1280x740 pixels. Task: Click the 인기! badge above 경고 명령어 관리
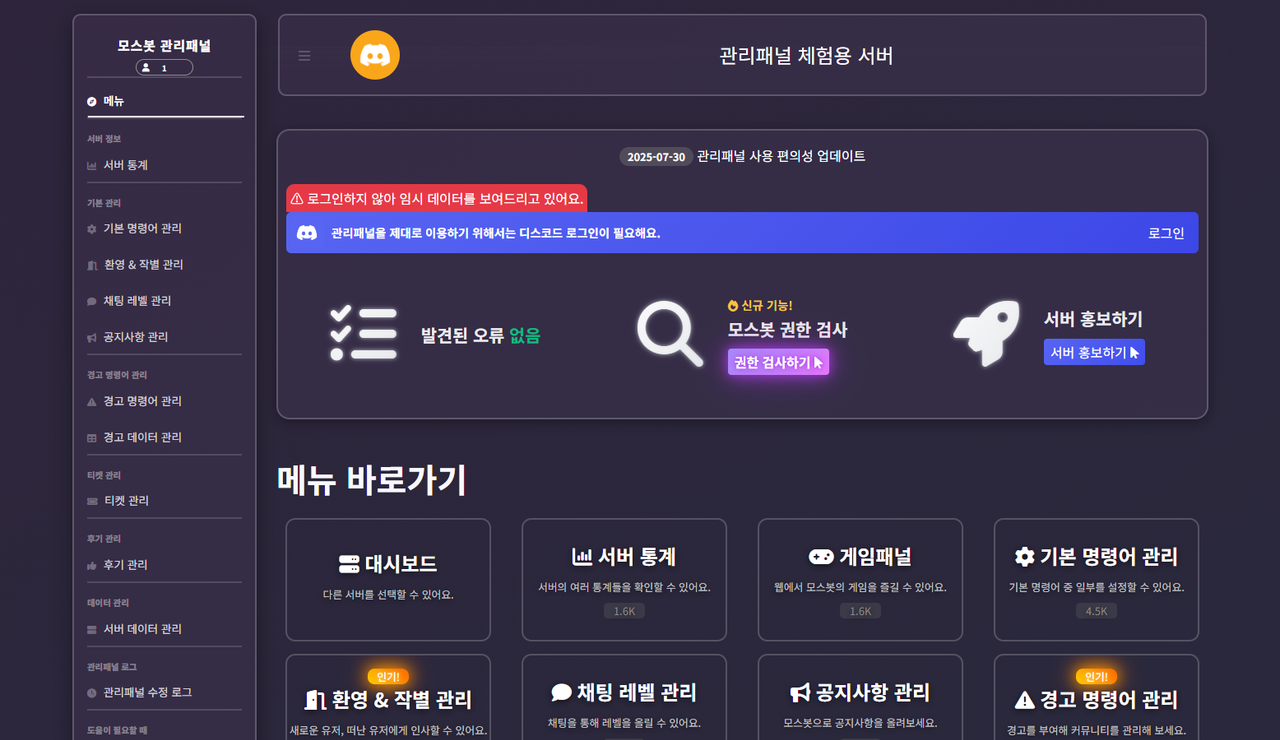click(1096, 677)
